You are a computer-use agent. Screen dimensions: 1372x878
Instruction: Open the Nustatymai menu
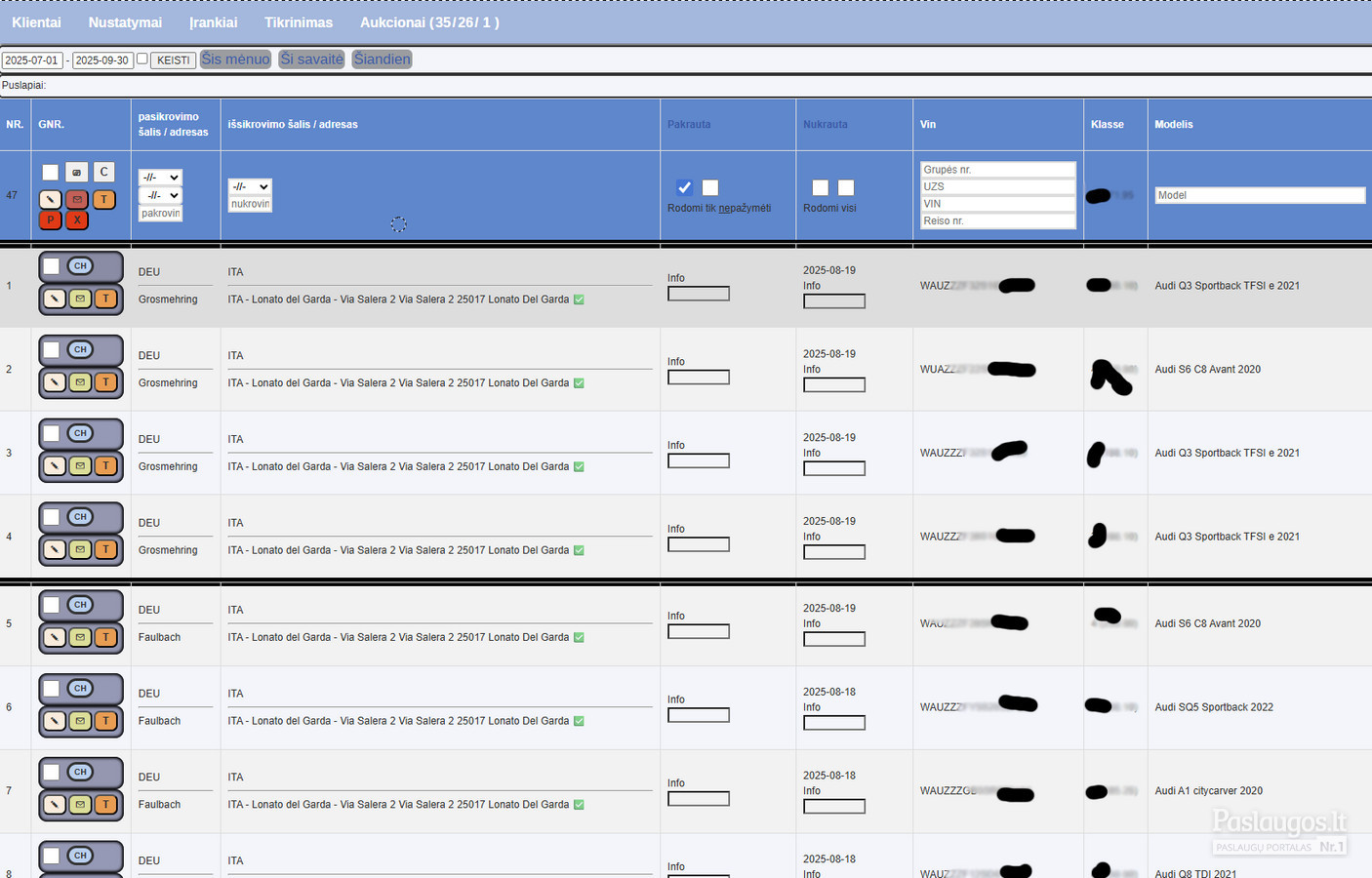(x=125, y=22)
